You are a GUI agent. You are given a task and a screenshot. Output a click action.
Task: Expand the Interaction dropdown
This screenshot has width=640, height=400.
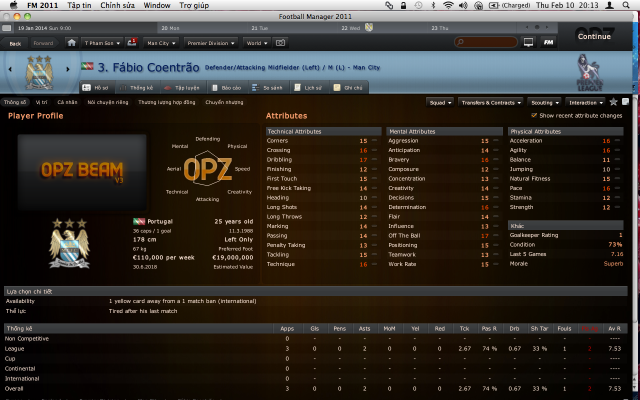click(586, 102)
